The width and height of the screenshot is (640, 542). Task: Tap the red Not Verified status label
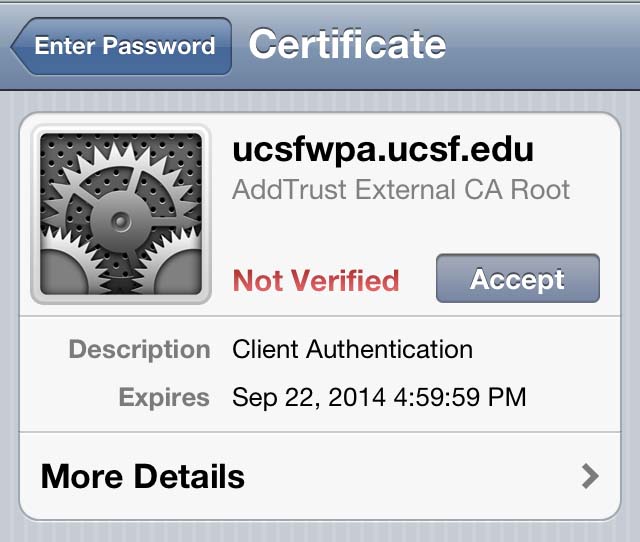tap(316, 281)
